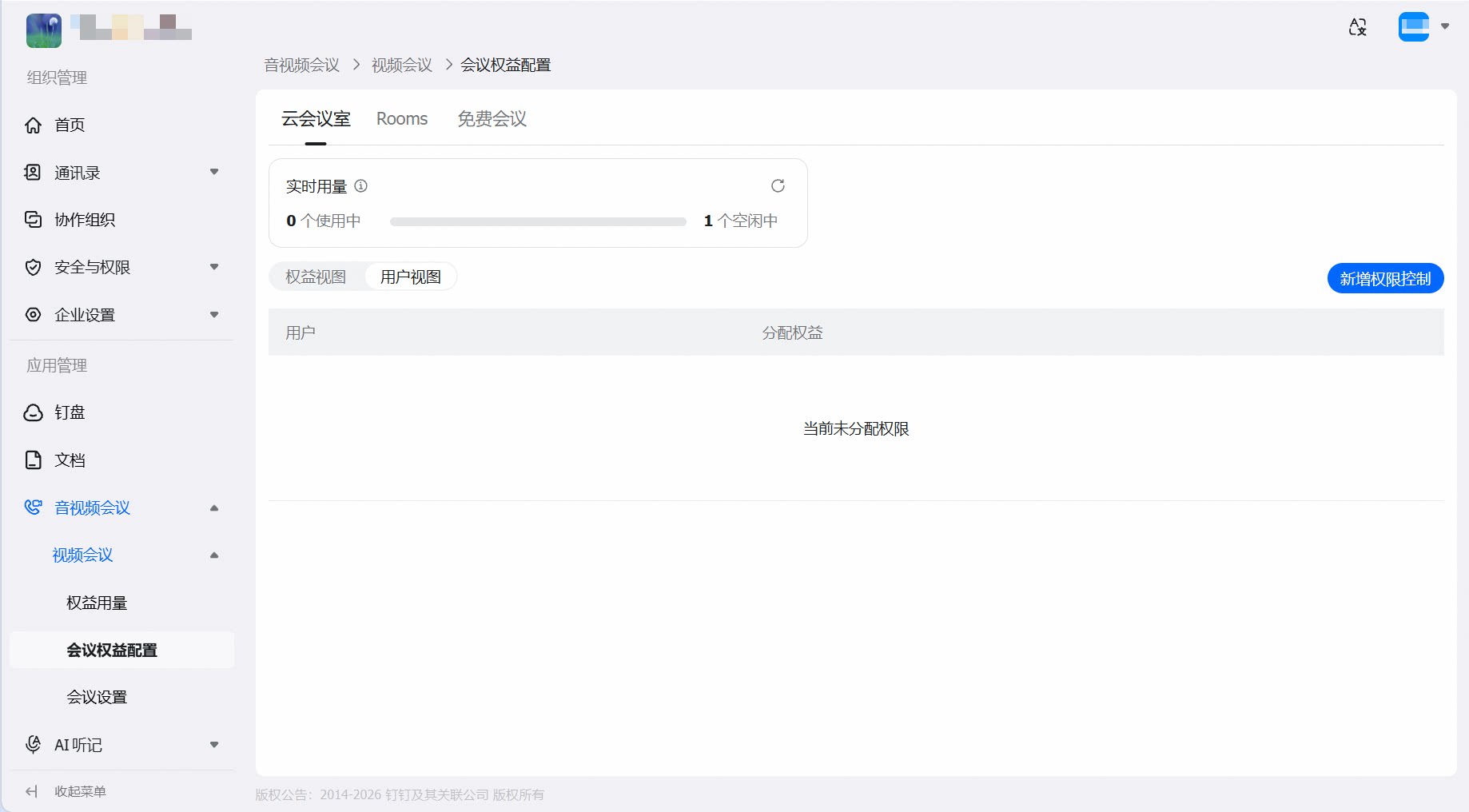Click the 文档 document icon
This screenshot has height=812, width=1469.
(33, 460)
